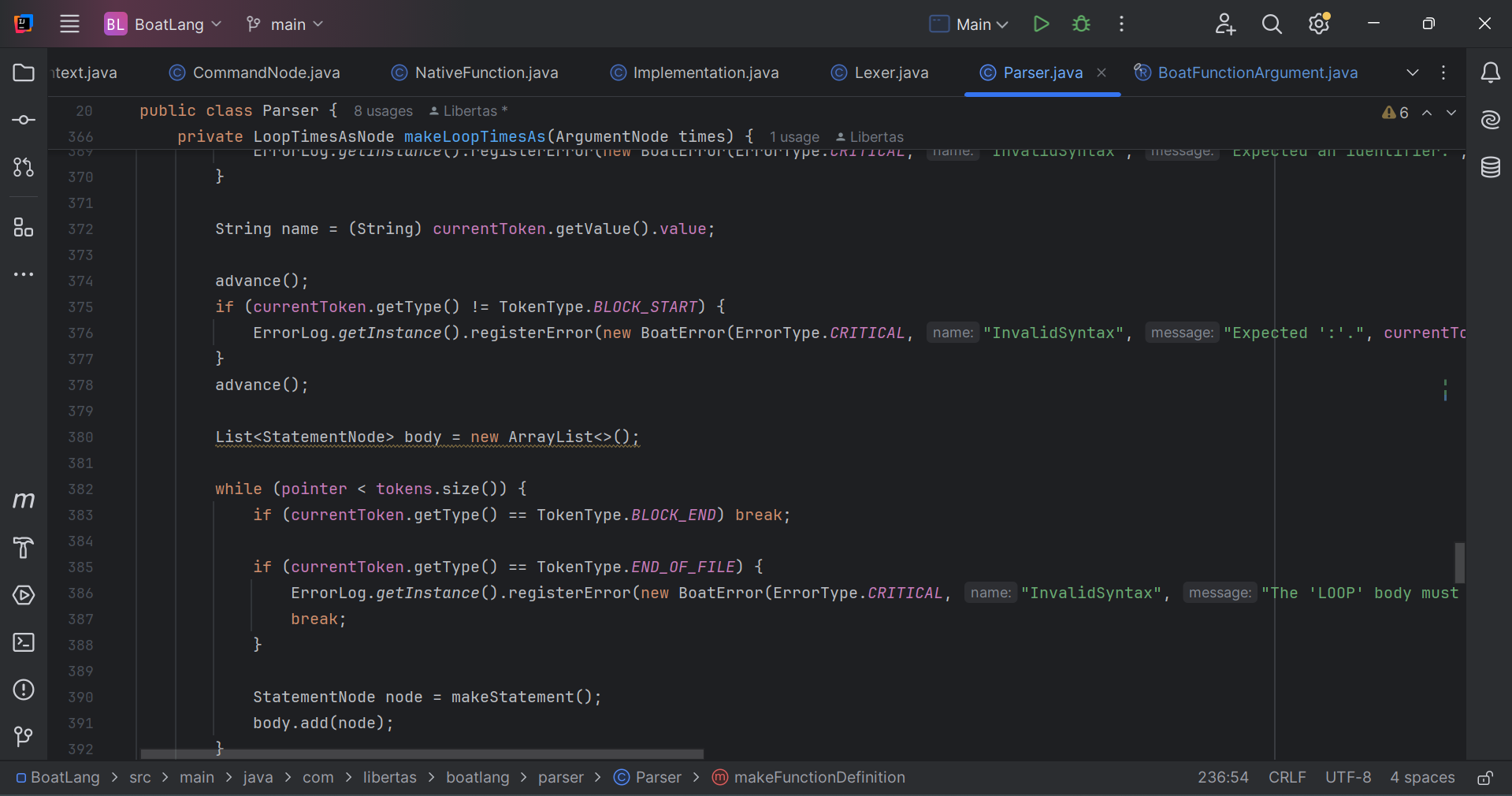Open Git tool window
The image size is (1512, 796).
[x=24, y=736]
